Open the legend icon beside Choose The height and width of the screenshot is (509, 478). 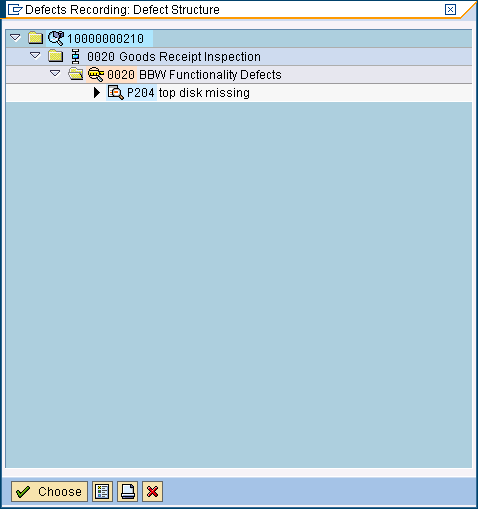(x=102, y=491)
